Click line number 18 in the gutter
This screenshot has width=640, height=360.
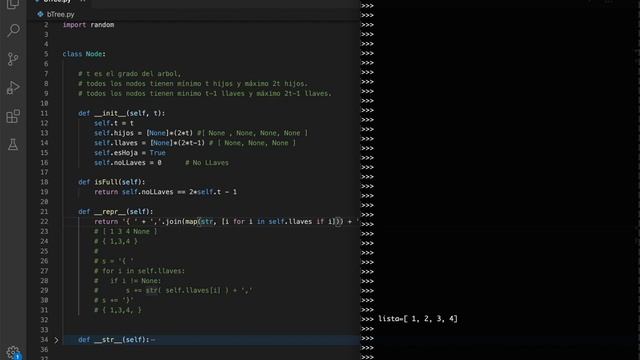point(44,182)
